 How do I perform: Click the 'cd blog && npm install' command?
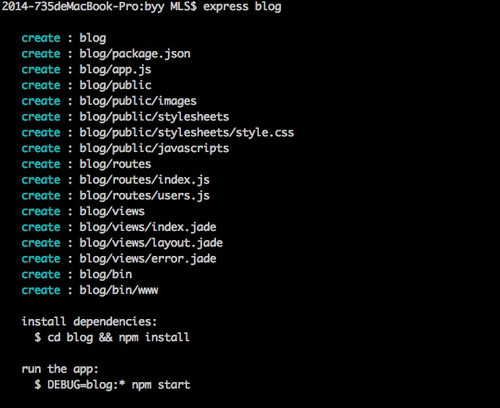pyautogui.click(x=118, y=337)
